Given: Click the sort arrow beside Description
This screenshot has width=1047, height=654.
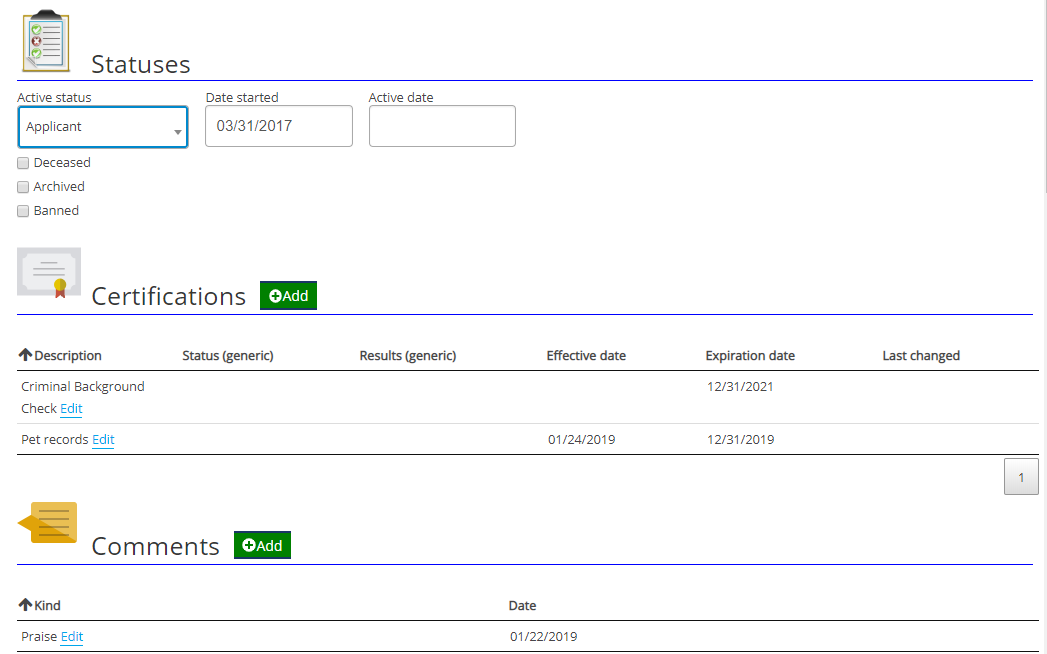Looking at the screenshot, I should 26,355.
